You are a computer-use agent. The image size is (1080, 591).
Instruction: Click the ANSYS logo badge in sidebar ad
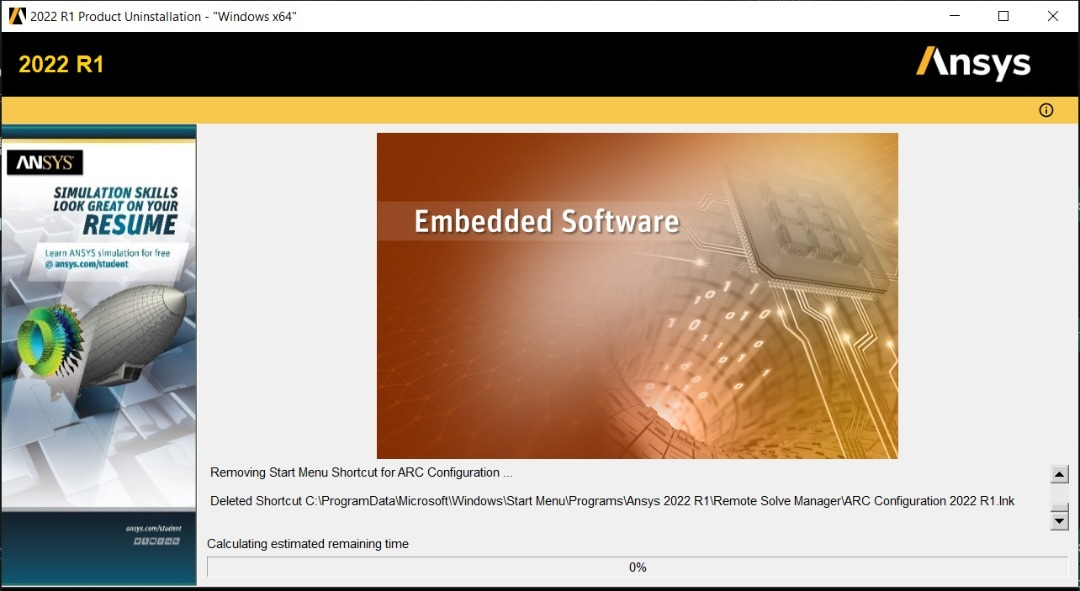(45, 163)
